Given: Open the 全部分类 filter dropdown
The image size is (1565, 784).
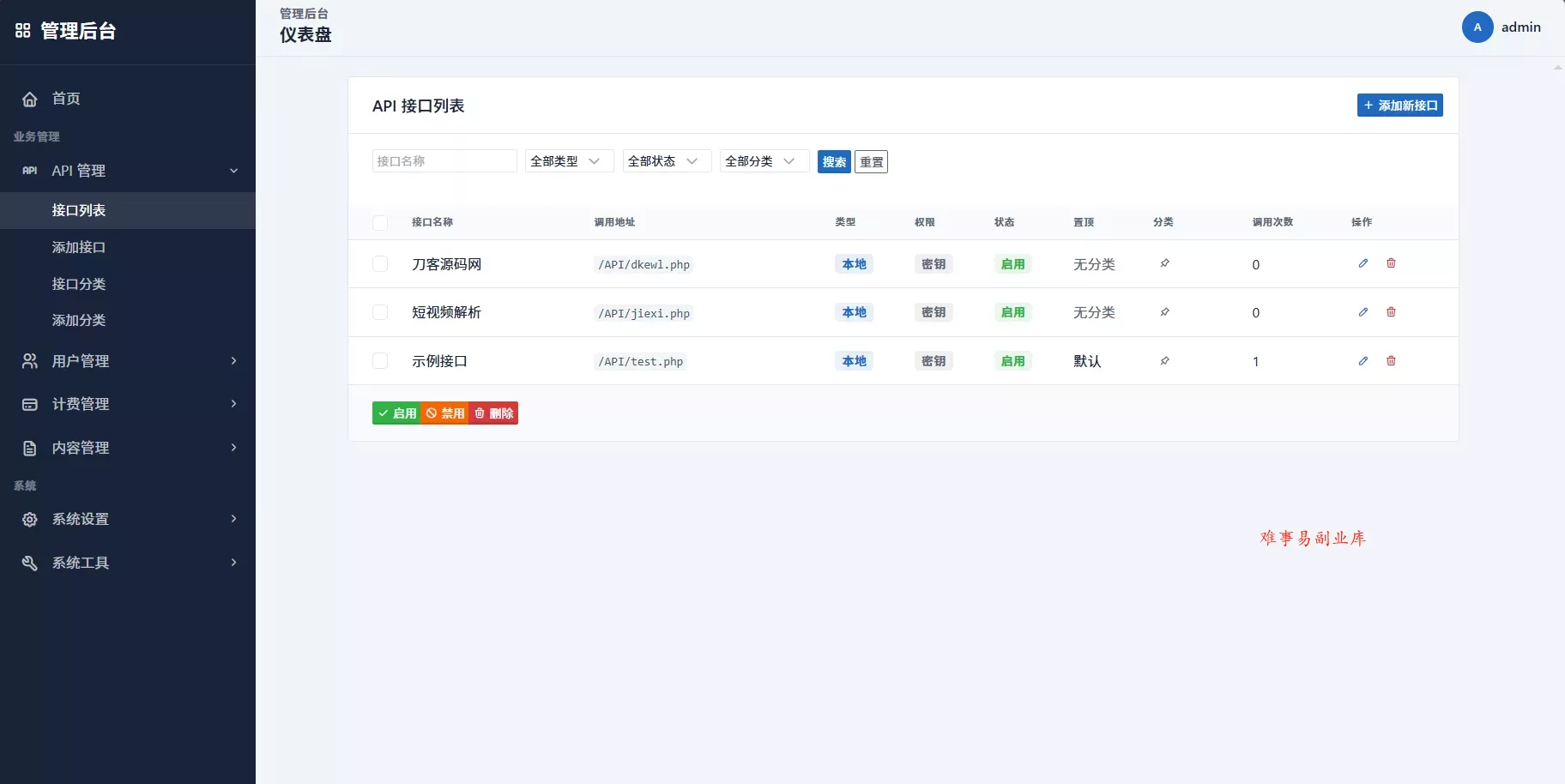Looking at the screenshot, I should coord(764,161).
